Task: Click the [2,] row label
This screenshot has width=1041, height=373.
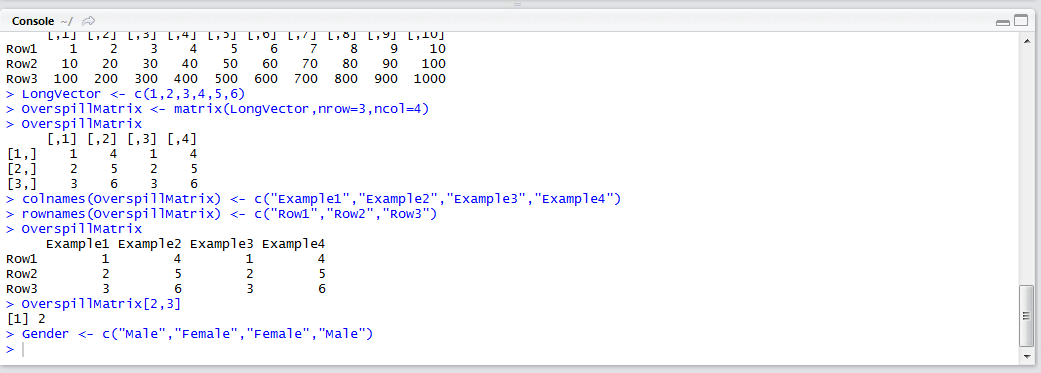Action: (x=21, y=169)
